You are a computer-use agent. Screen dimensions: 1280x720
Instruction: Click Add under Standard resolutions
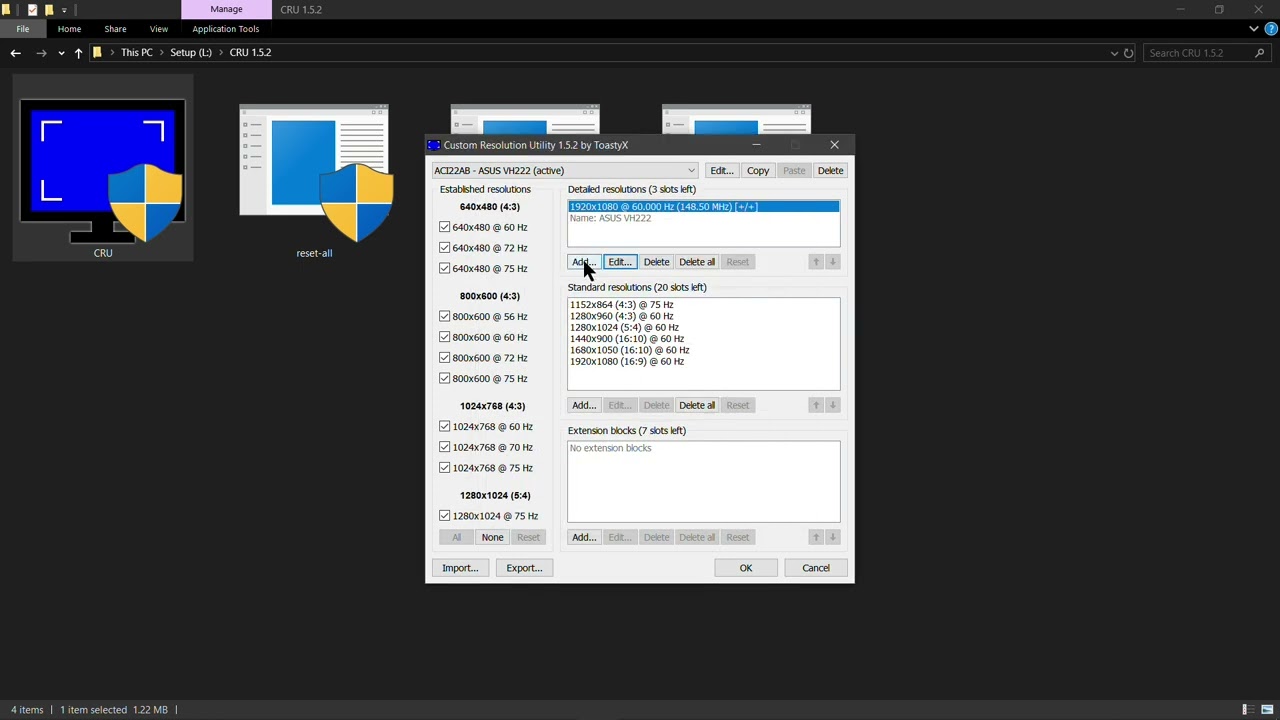tap(583, 405)
